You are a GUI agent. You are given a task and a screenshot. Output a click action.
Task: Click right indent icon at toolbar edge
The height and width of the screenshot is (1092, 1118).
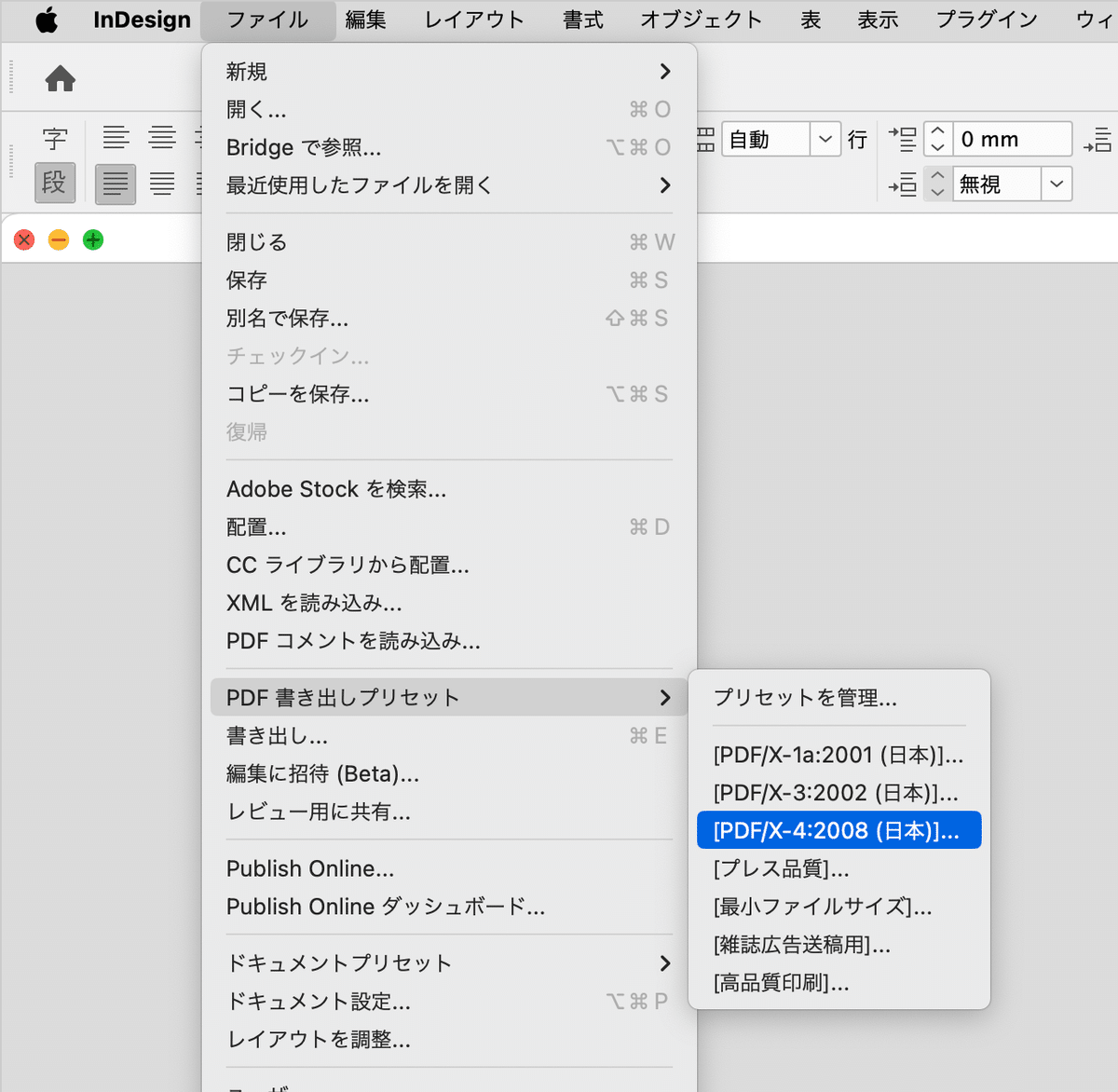coord(1098,140)
